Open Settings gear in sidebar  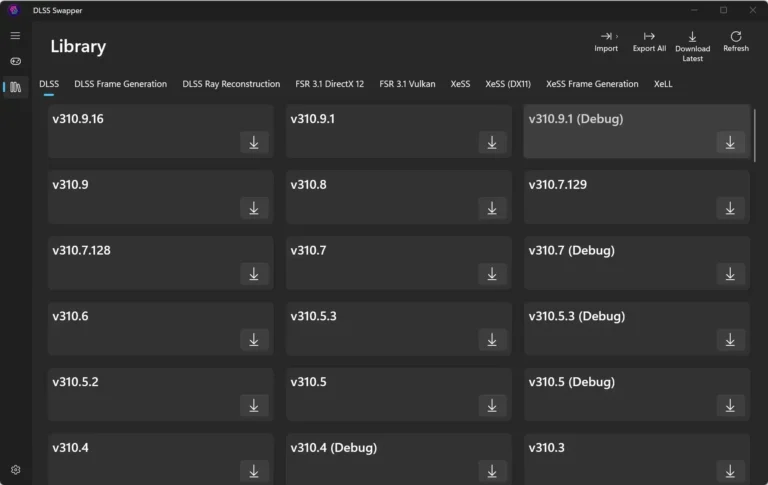click(15, 470)
